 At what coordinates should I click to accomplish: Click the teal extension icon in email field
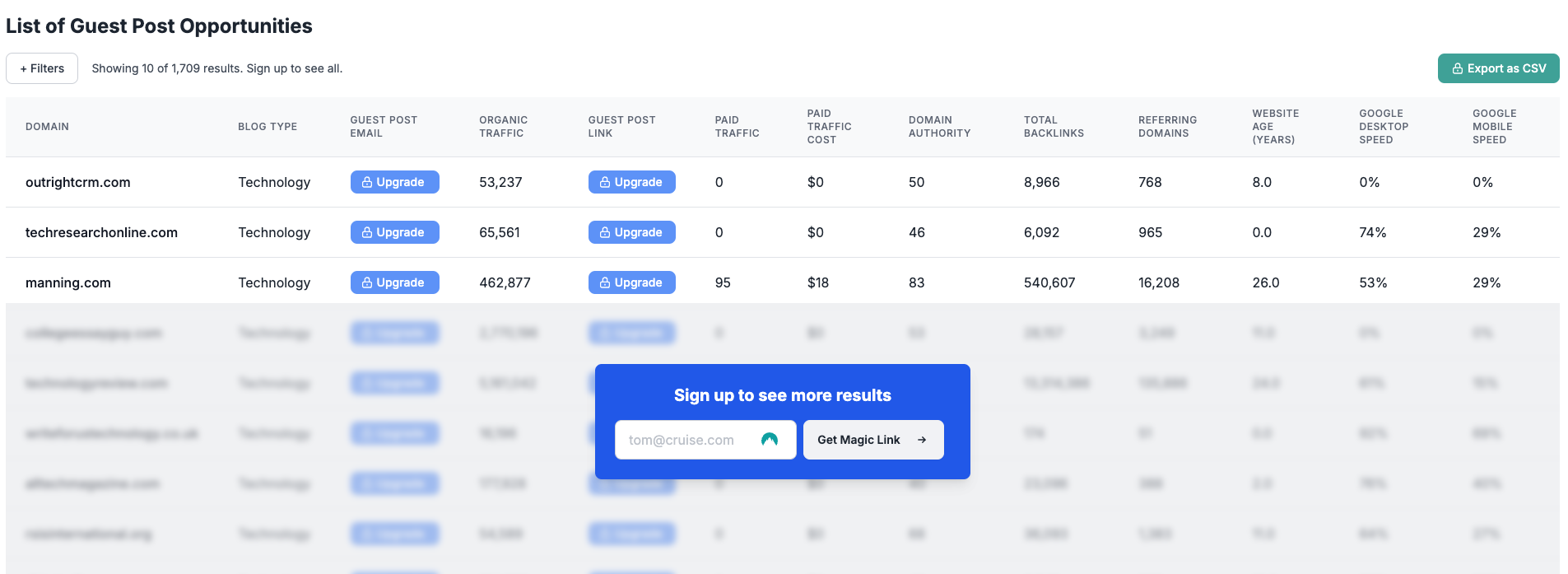coord(770,440)
